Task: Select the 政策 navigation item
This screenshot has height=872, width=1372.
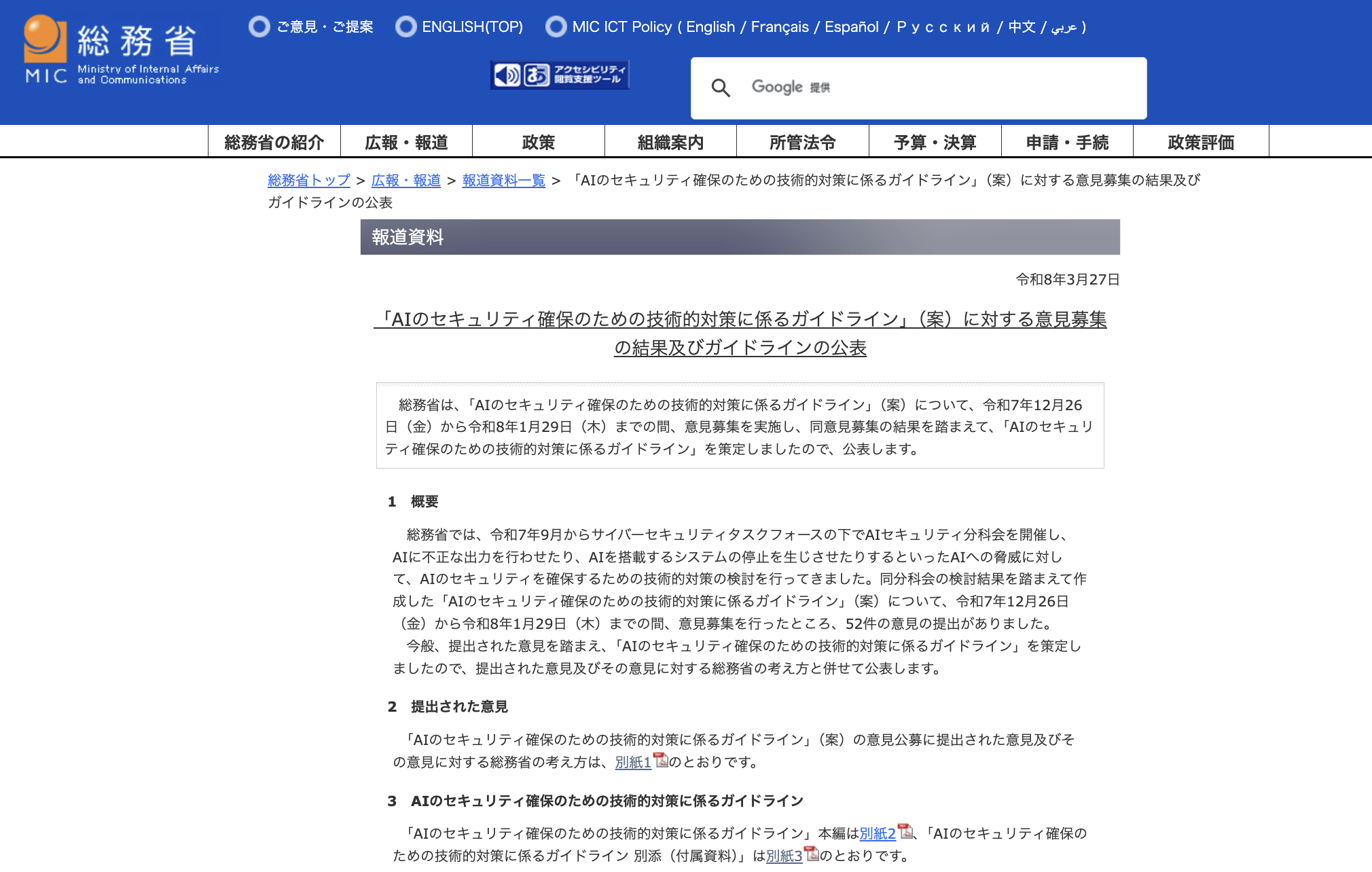Action: tap(538, 142)
